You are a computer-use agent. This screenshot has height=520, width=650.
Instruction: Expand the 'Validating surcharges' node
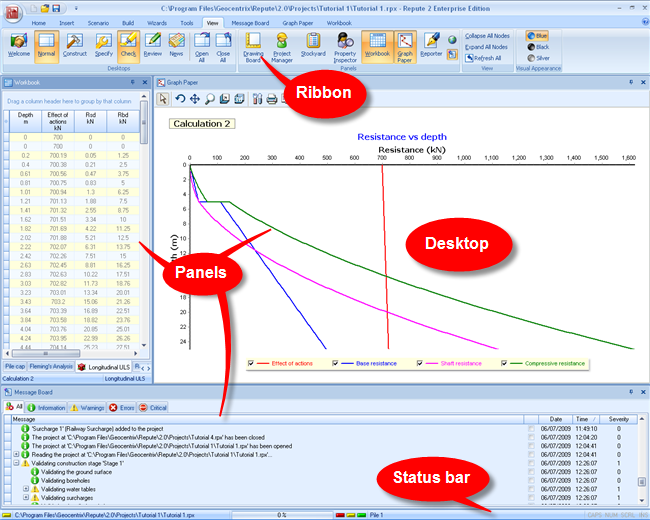click(26, 497)
